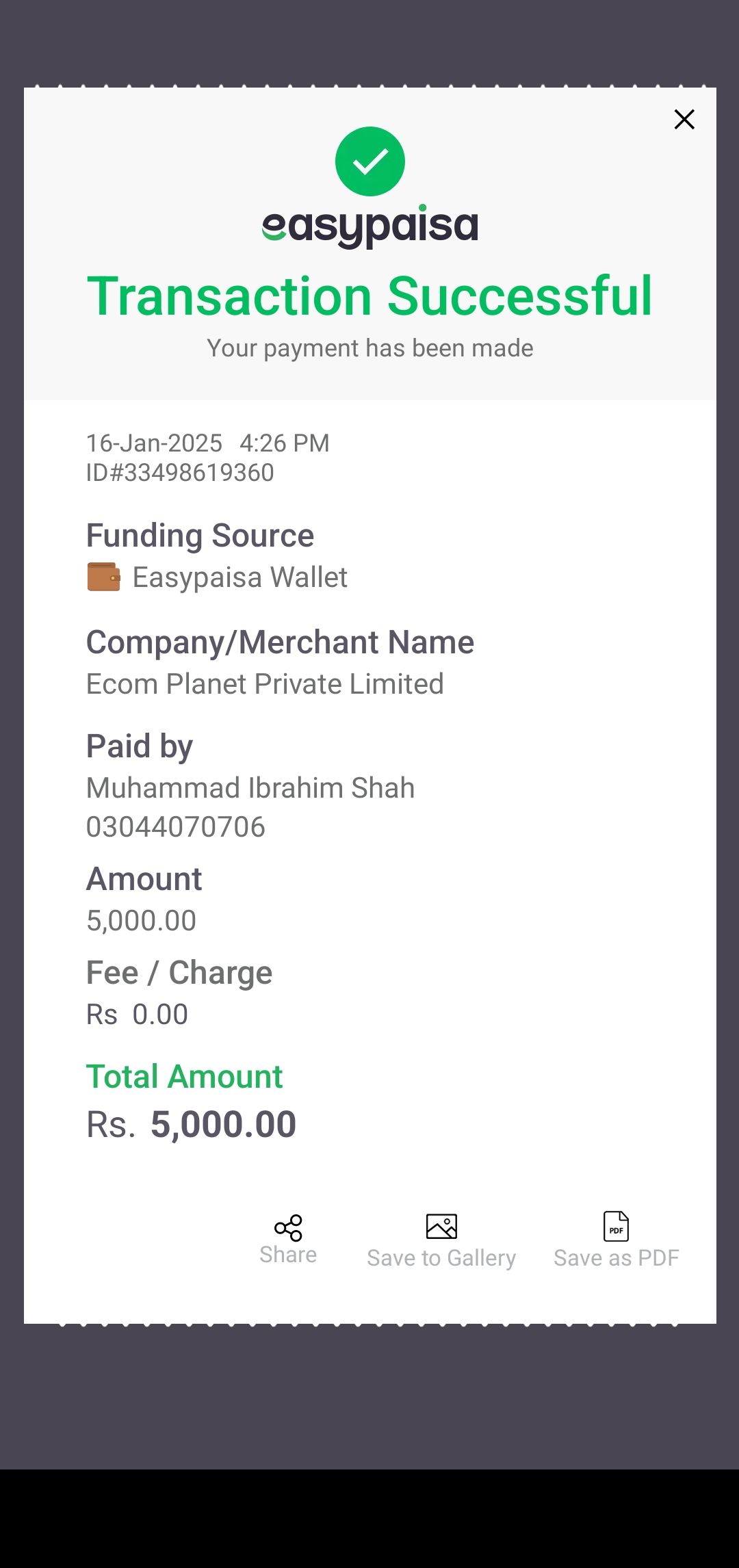Click the brown wallet icon

(x=104, y=577)
